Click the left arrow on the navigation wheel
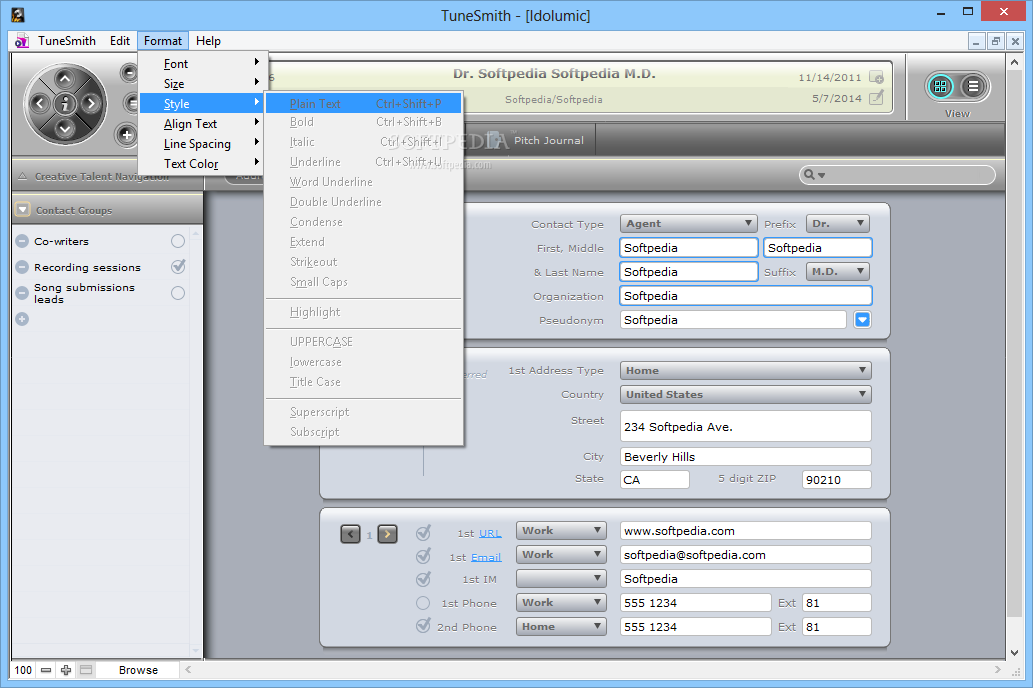Screen dimensions: 1033x688 click(x=40, y=103)
